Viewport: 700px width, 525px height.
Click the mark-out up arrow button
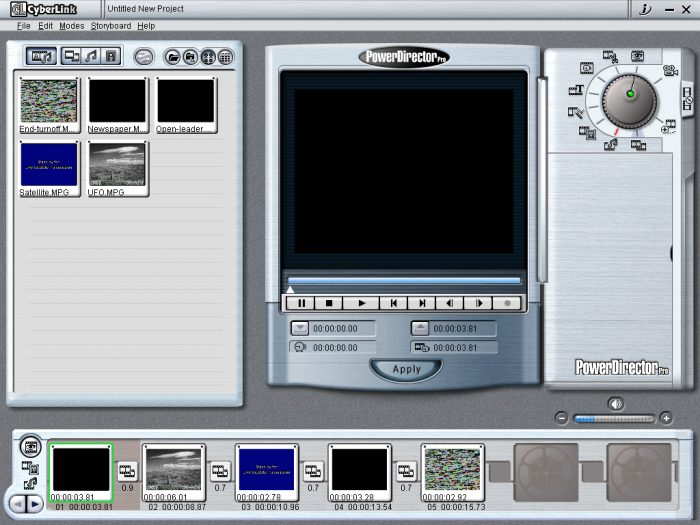(421, 328)
